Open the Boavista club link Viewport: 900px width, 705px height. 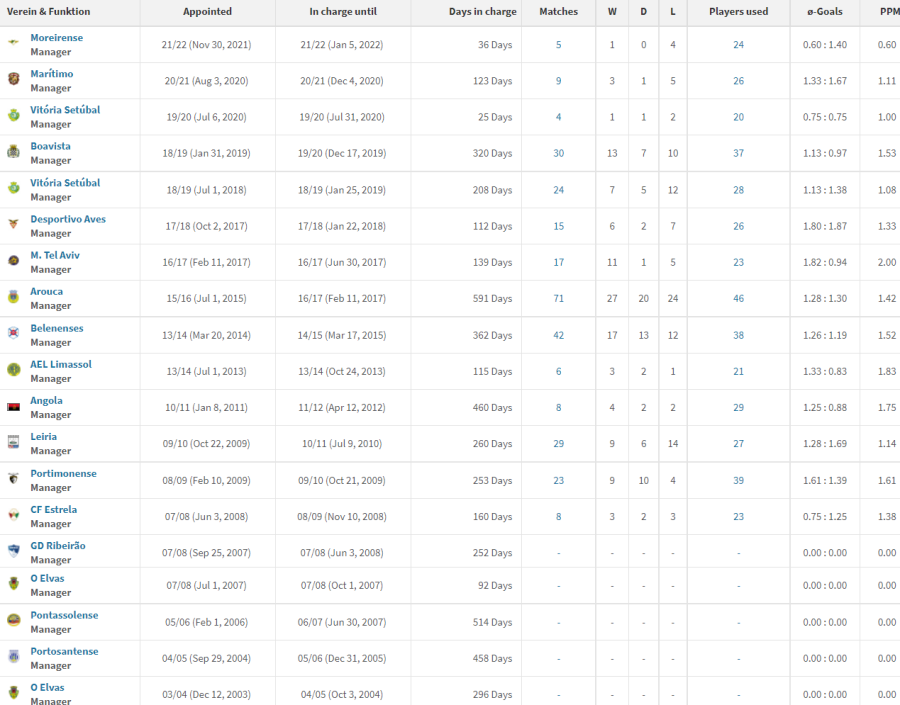[x=51, y=146]
